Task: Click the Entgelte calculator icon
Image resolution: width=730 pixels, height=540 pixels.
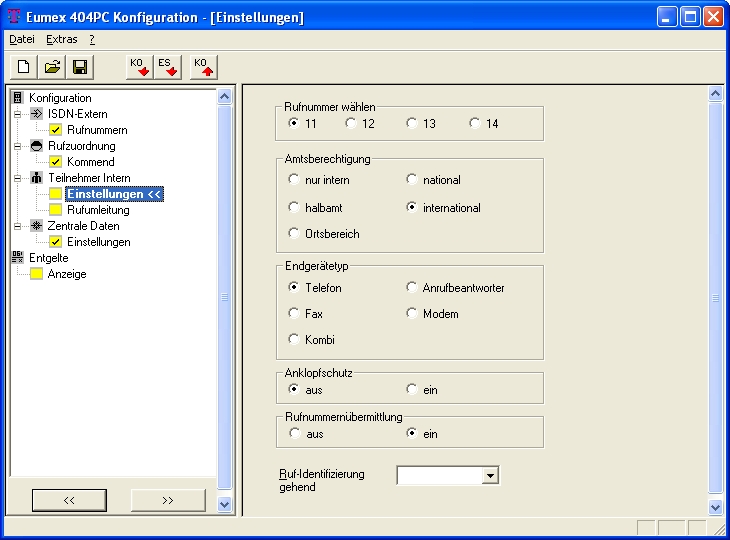Action: pos(18,257)
